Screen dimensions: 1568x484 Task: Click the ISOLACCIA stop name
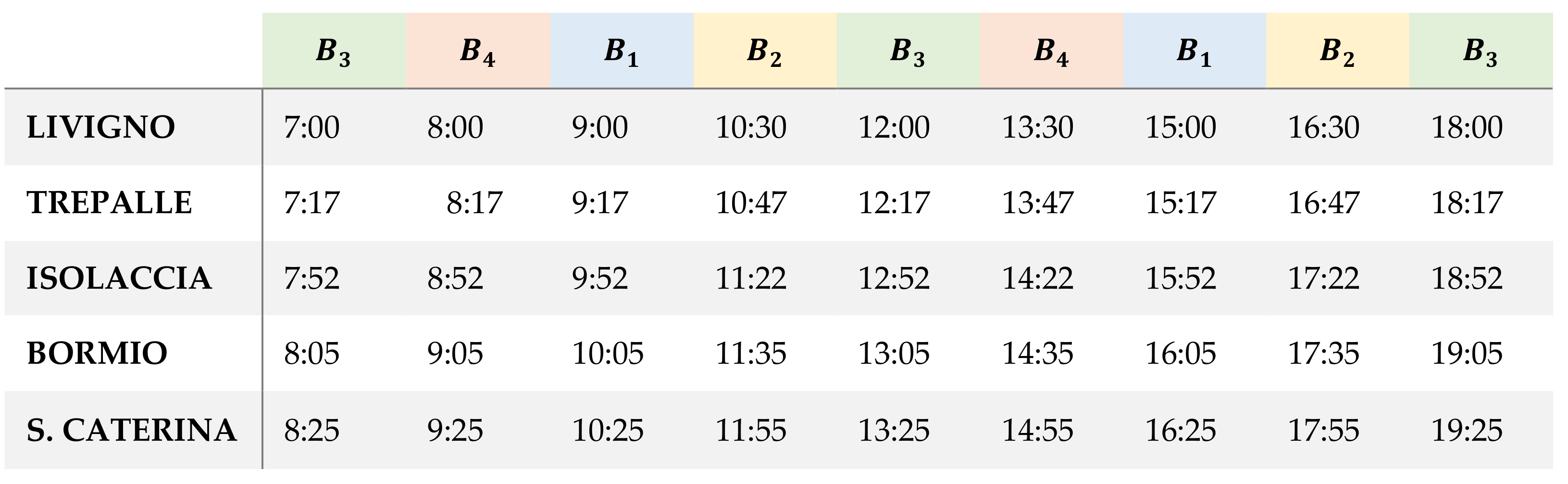[119, 279]
